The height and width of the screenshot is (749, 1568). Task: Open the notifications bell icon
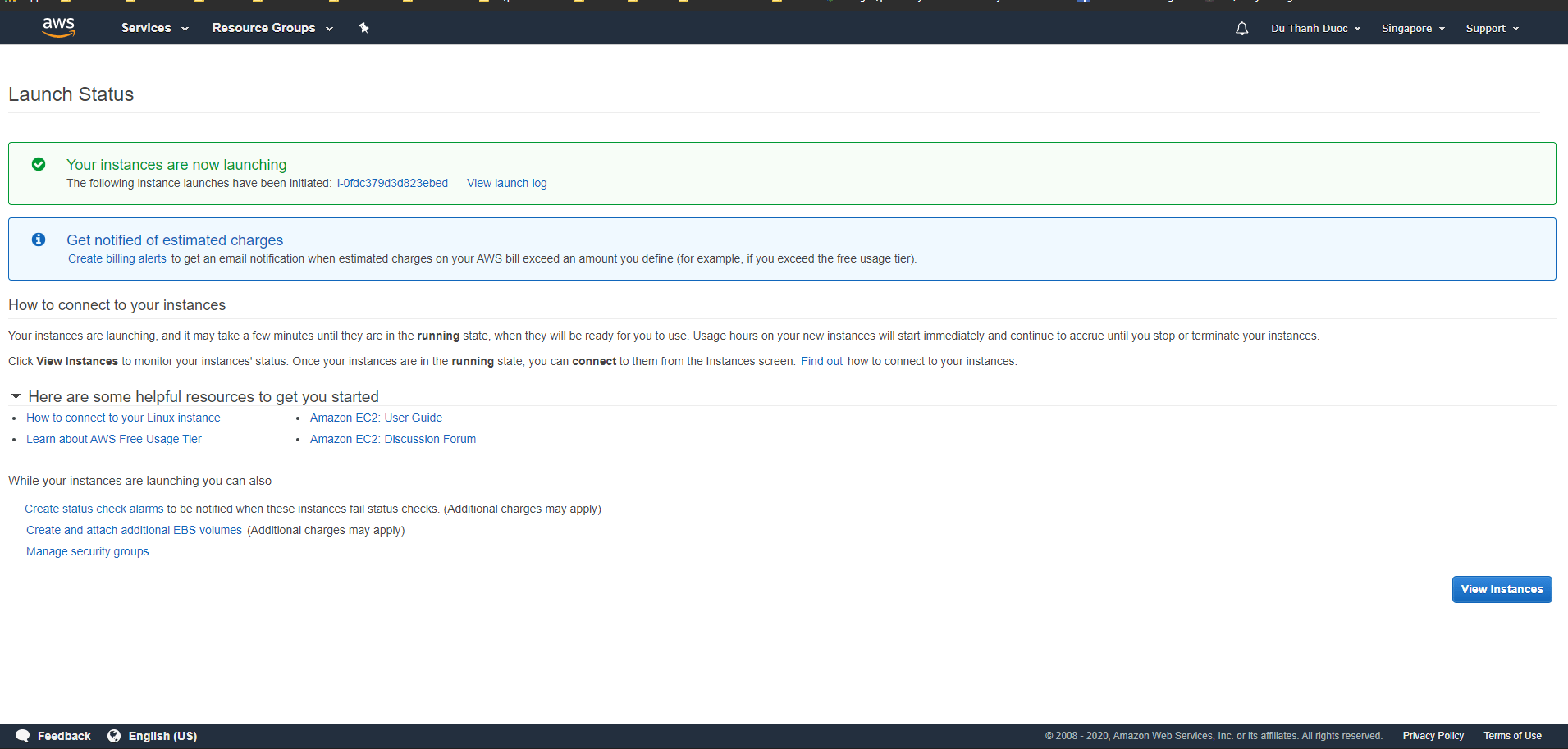pos(1242,29)
